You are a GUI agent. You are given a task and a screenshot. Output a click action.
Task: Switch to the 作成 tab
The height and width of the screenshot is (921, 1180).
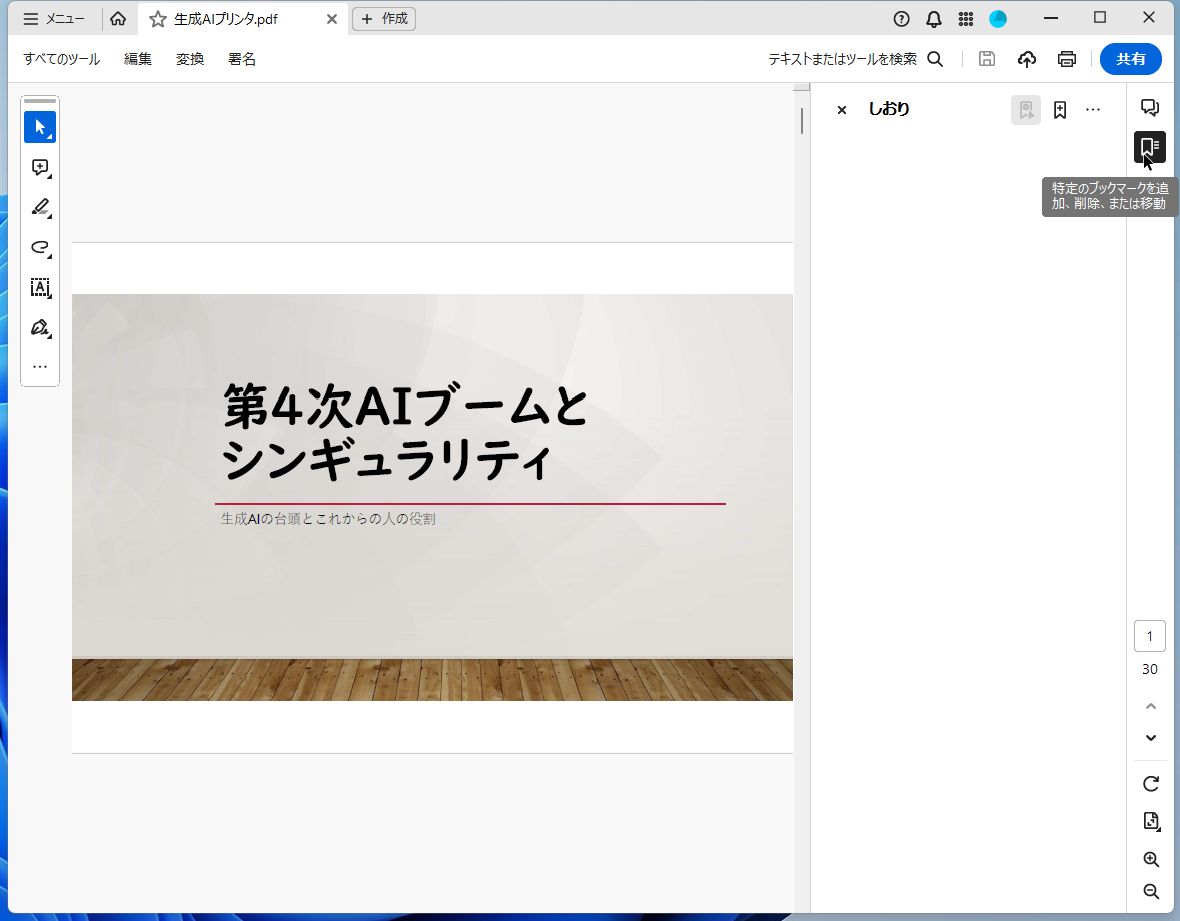pyautogui.click(x=384, y=18)
